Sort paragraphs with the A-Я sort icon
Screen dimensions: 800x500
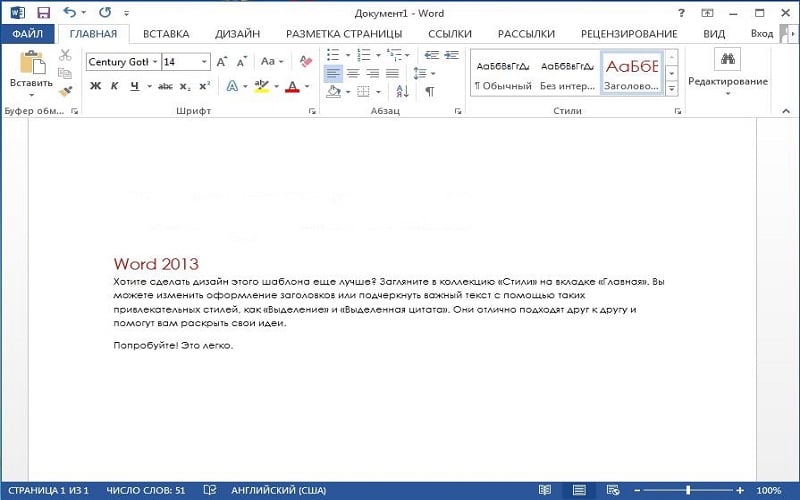(x=402, y=91)
